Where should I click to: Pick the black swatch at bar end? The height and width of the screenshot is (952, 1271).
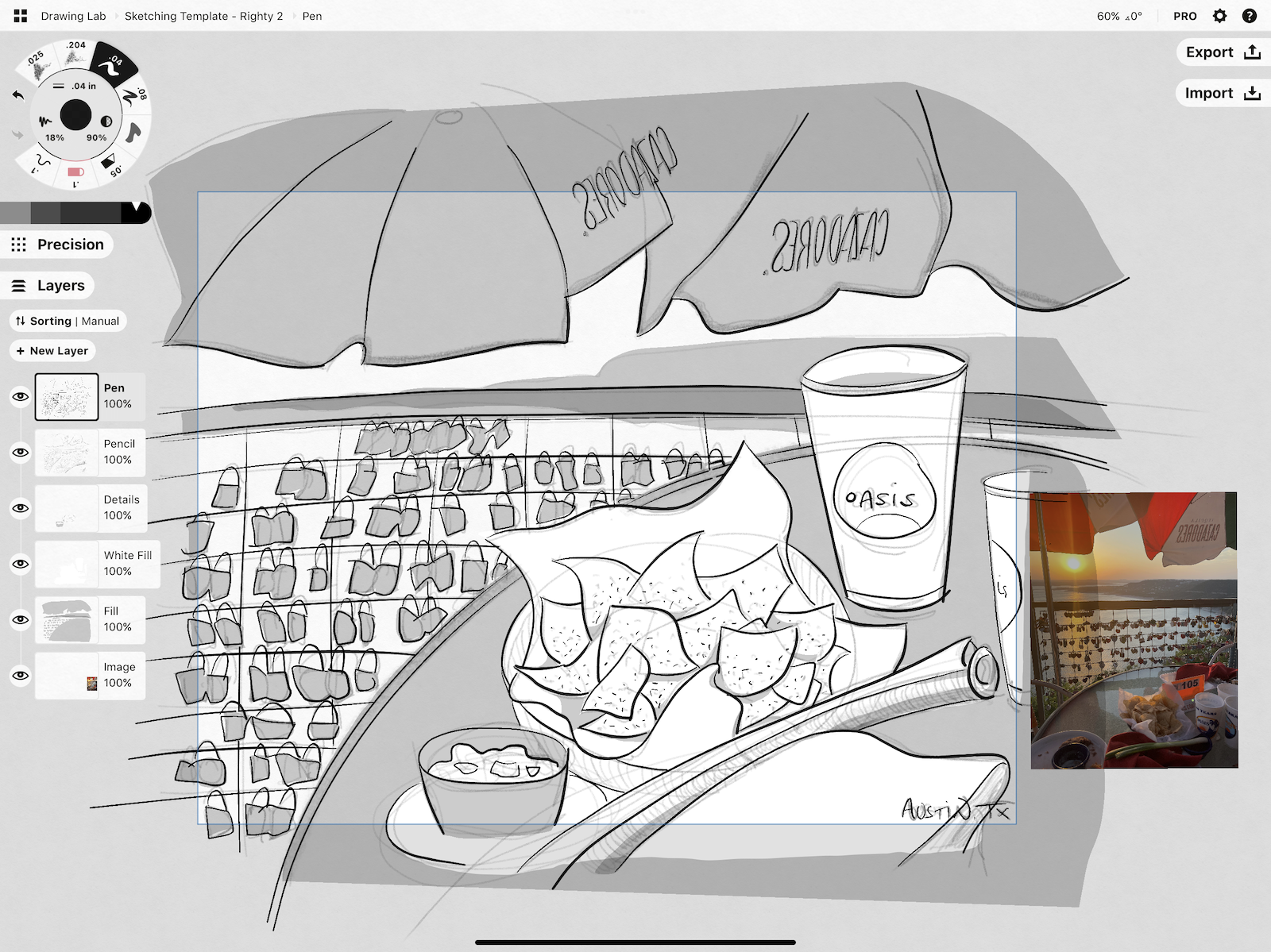click(136, 213)
